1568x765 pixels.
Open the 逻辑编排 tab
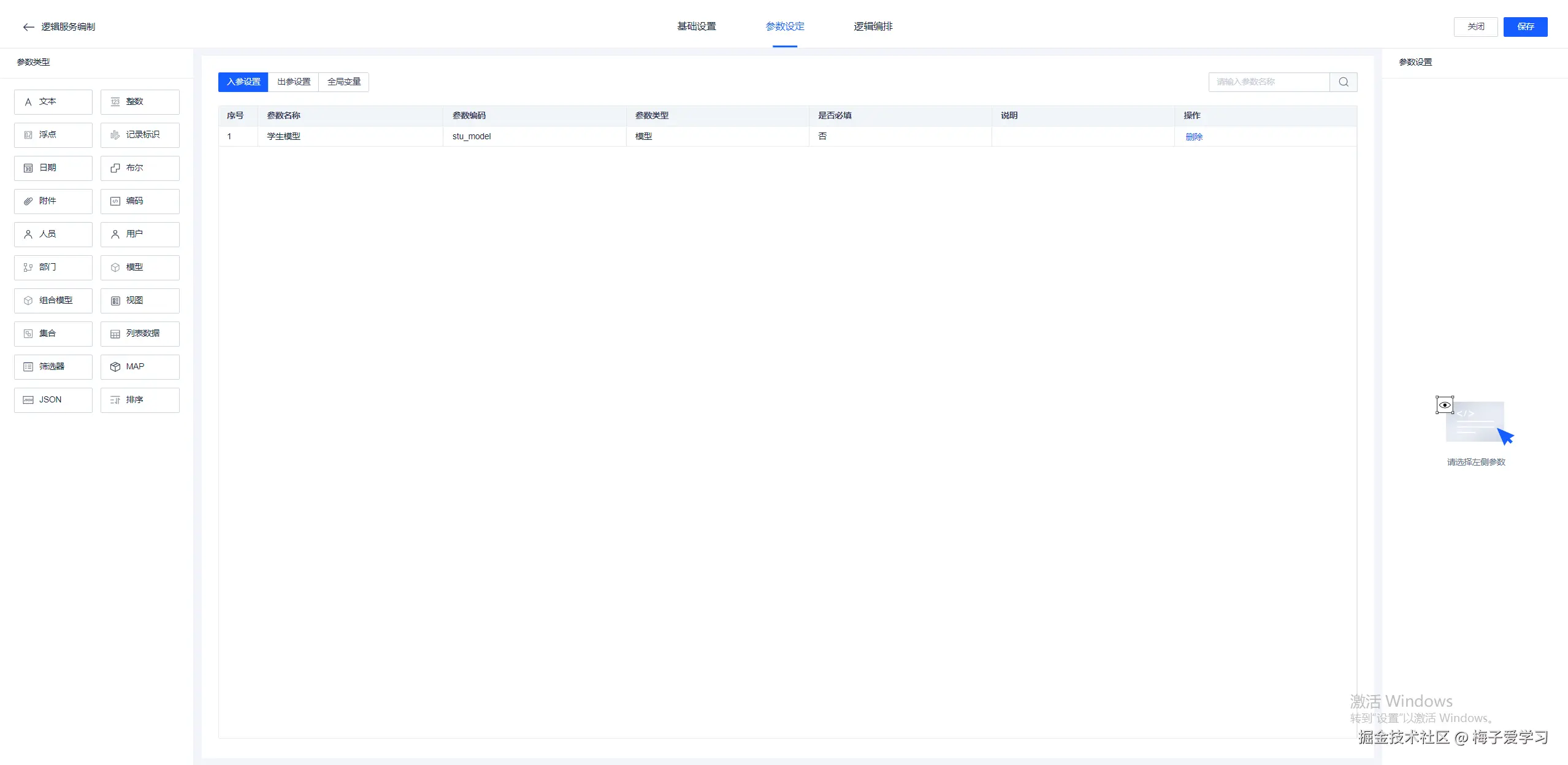pyautogui.click(x=873, y=26)
